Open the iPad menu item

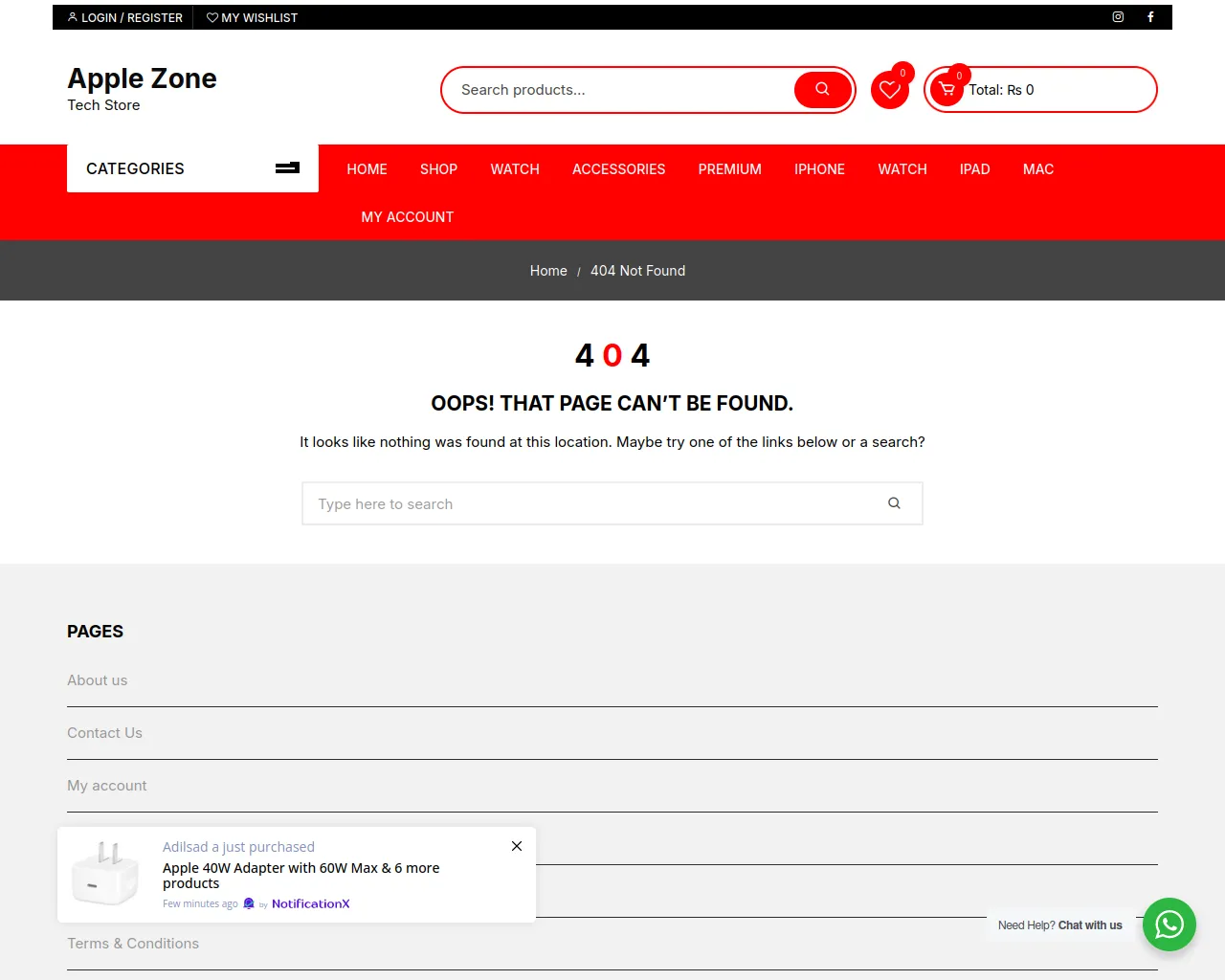[x=974, y=168]
